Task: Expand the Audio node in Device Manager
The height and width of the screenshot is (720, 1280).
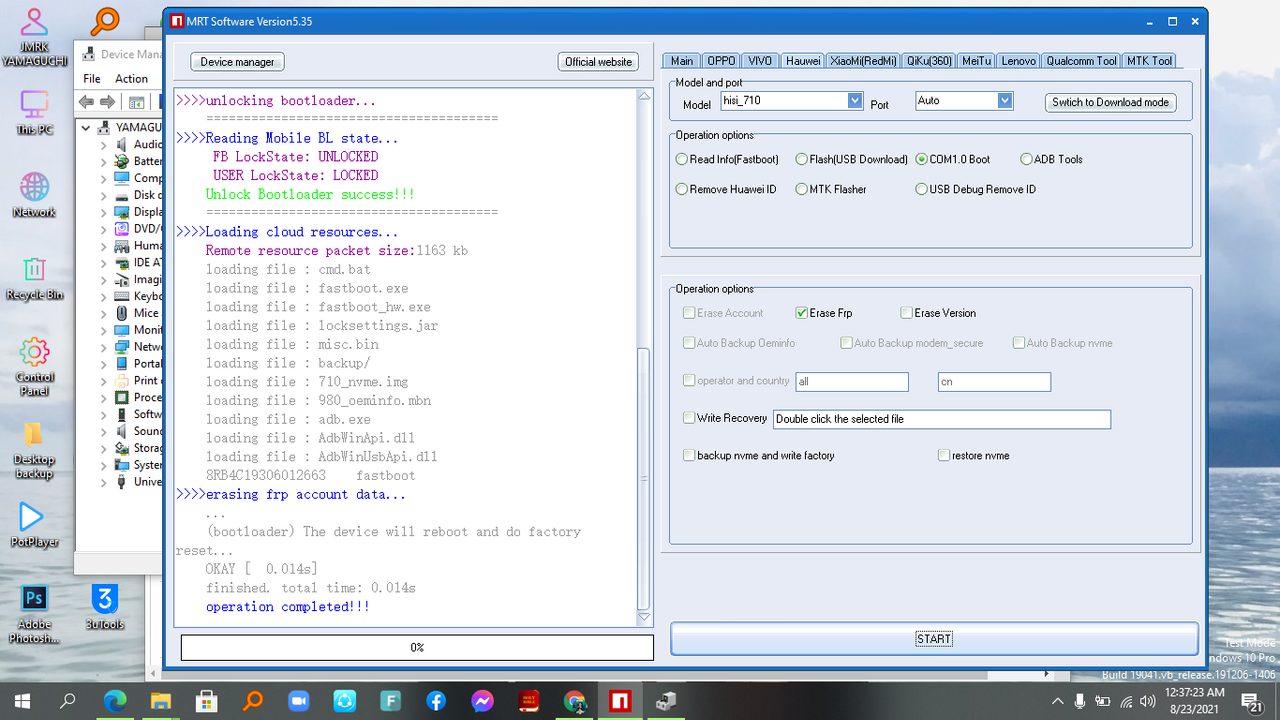Action: tap(103, 145)
